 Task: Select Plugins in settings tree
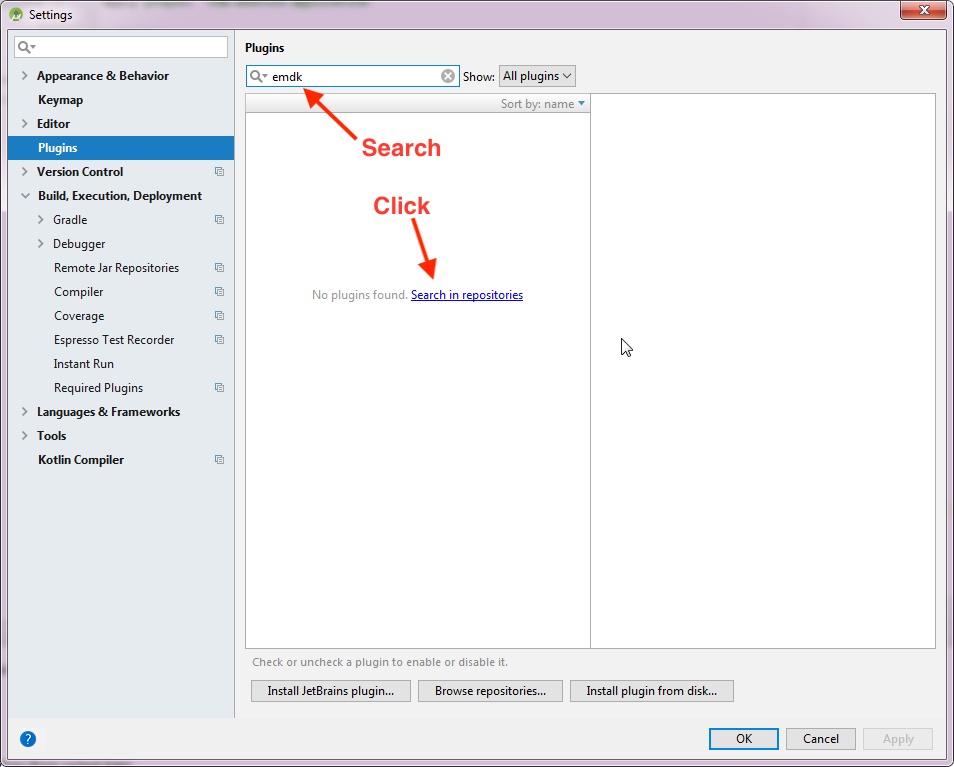(120, 148)
